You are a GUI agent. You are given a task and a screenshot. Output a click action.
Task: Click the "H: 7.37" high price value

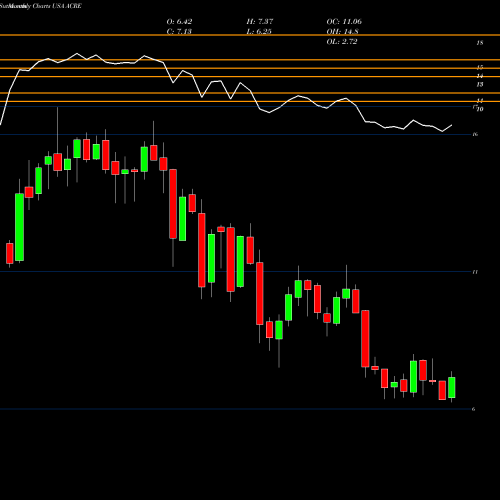[x=260, y=22]
